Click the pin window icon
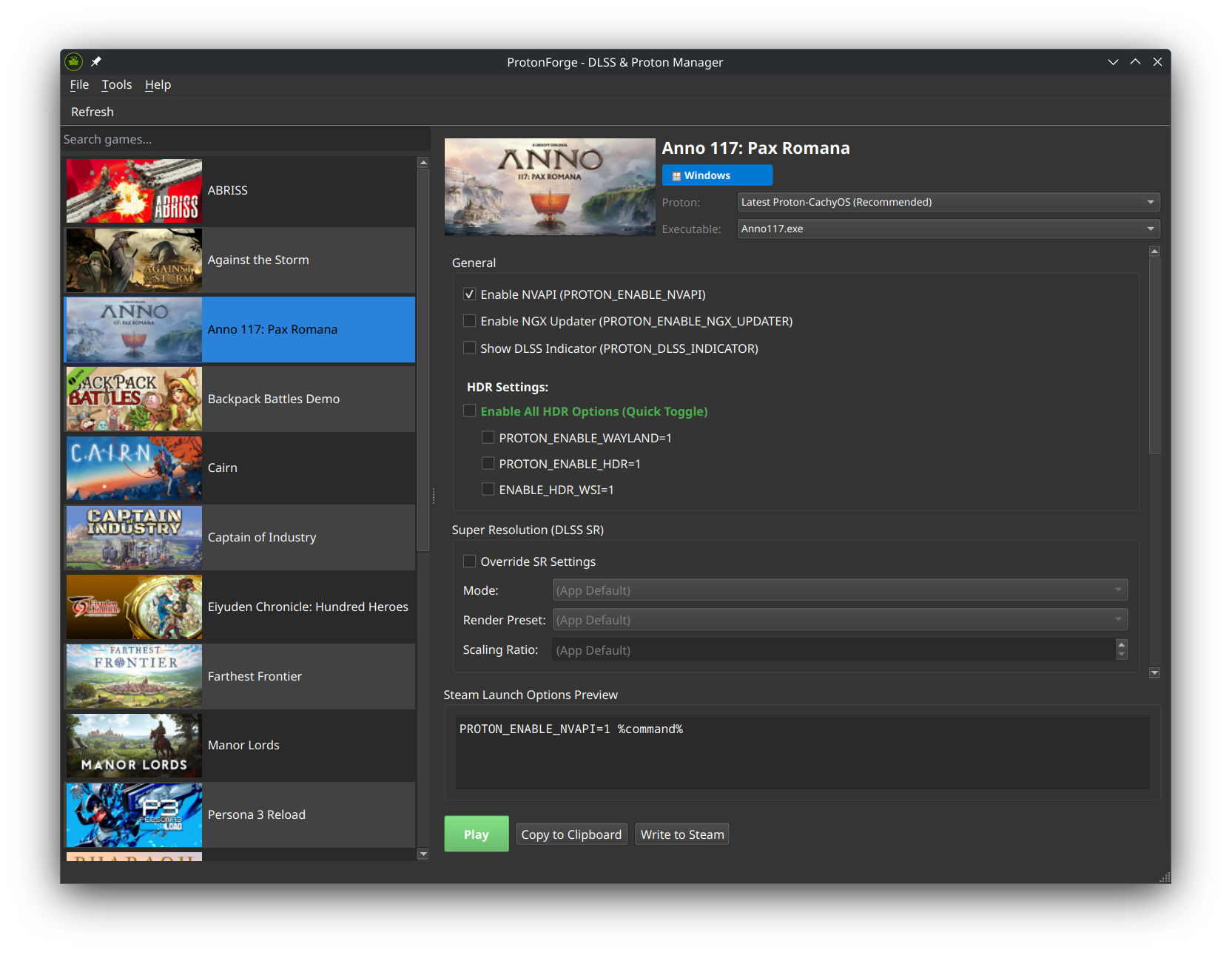Image resolution: width=1232 pixels, height=955 pixels. (96, 62)
